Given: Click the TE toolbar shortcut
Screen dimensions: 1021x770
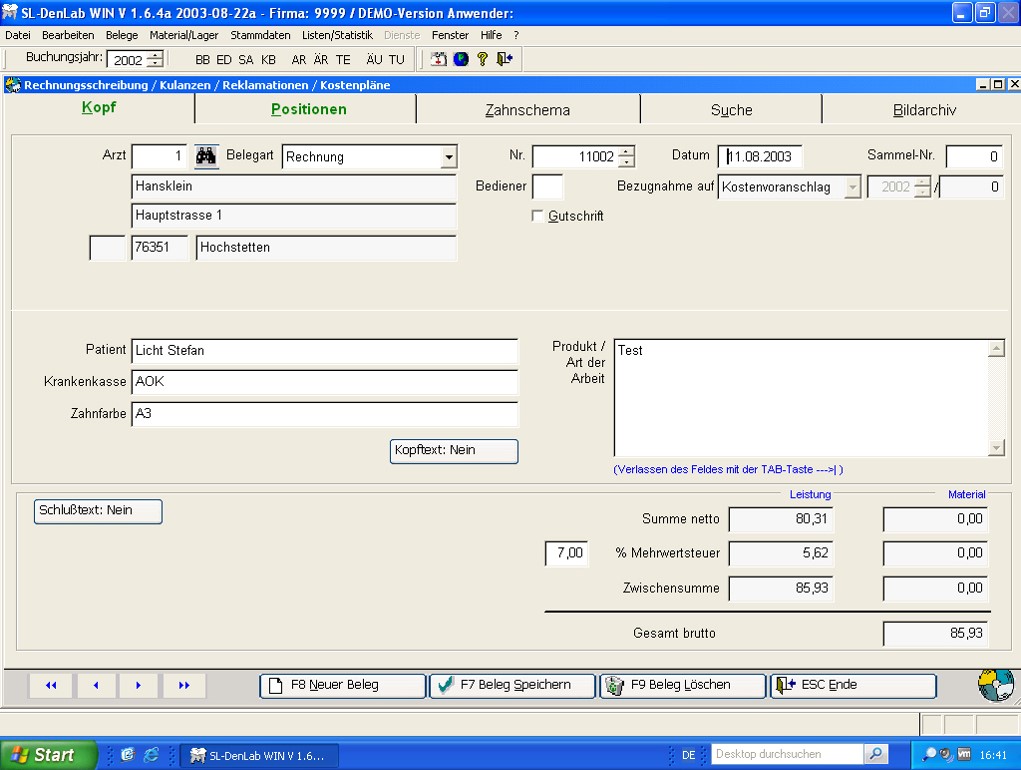Looking at the screenshot, I should pyautogui.click(x=343, y=60).
